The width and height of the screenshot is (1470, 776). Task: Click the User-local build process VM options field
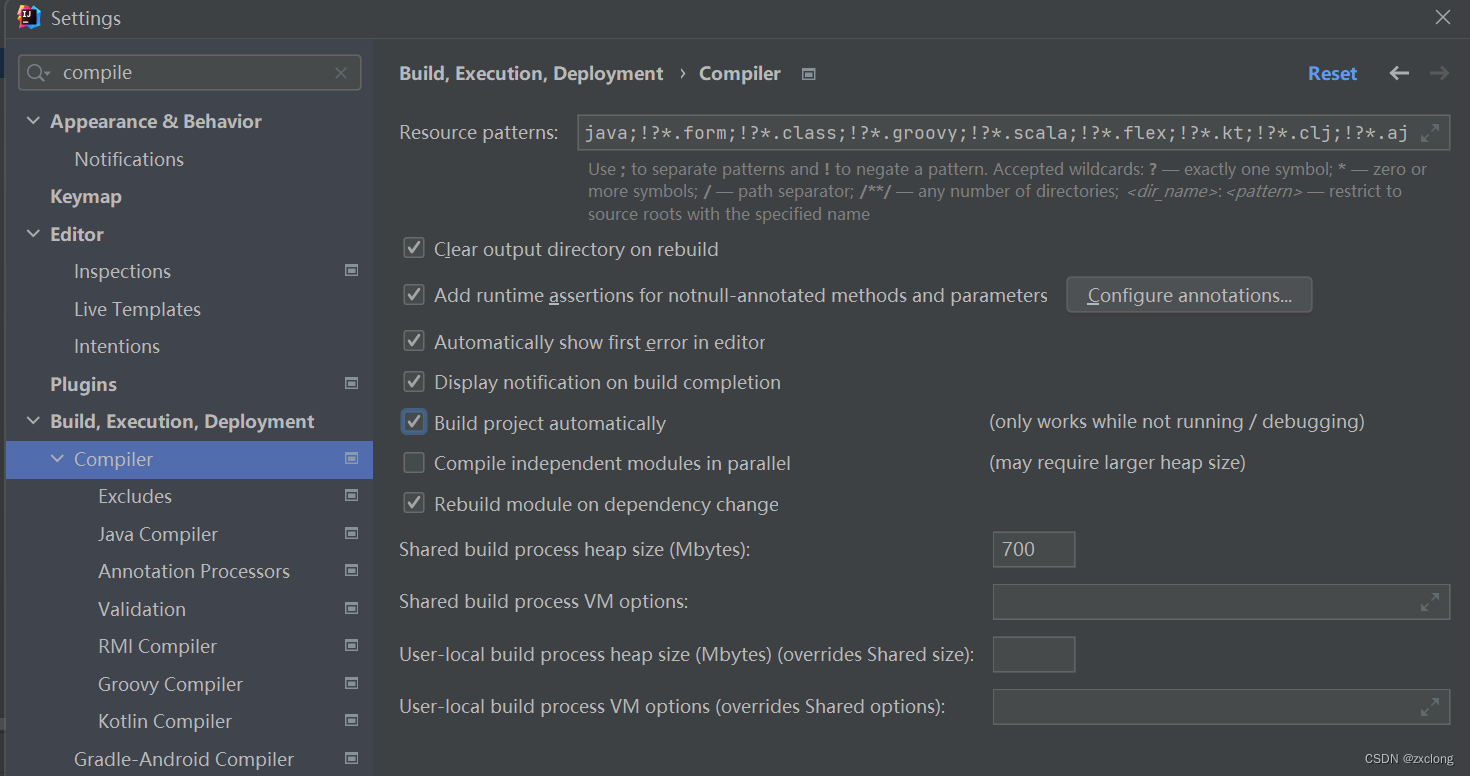[x=1221, y=706]
